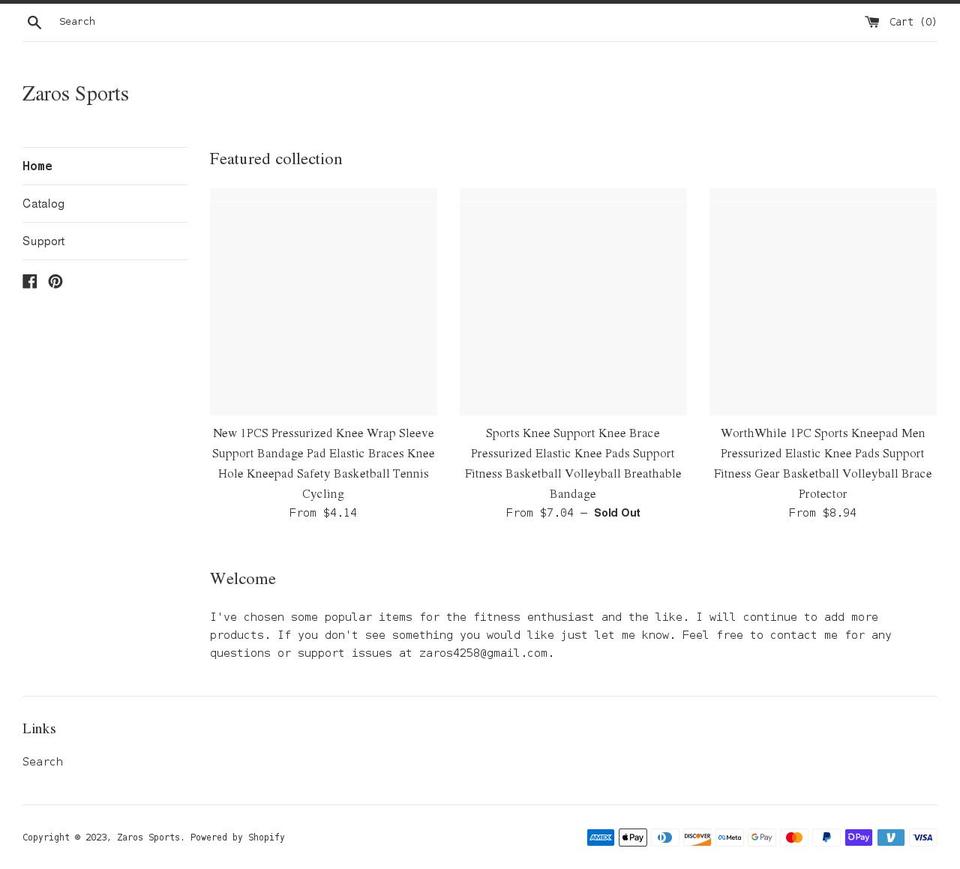This screenshot has width=960, height=869.
Task: Click the Featured collection heading
Action: point(276,159)
